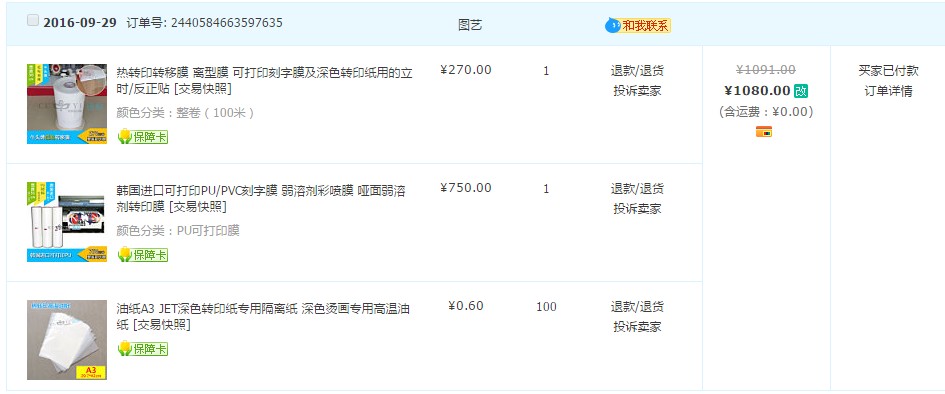945x394 pixels.
Task: Click 保障卡 badge under 热转印转移膜 item
Action: point(143,137)
